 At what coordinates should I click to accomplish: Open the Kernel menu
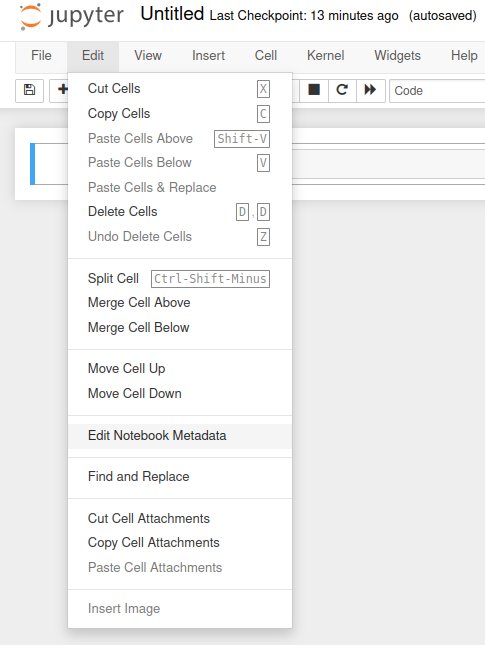325,56
